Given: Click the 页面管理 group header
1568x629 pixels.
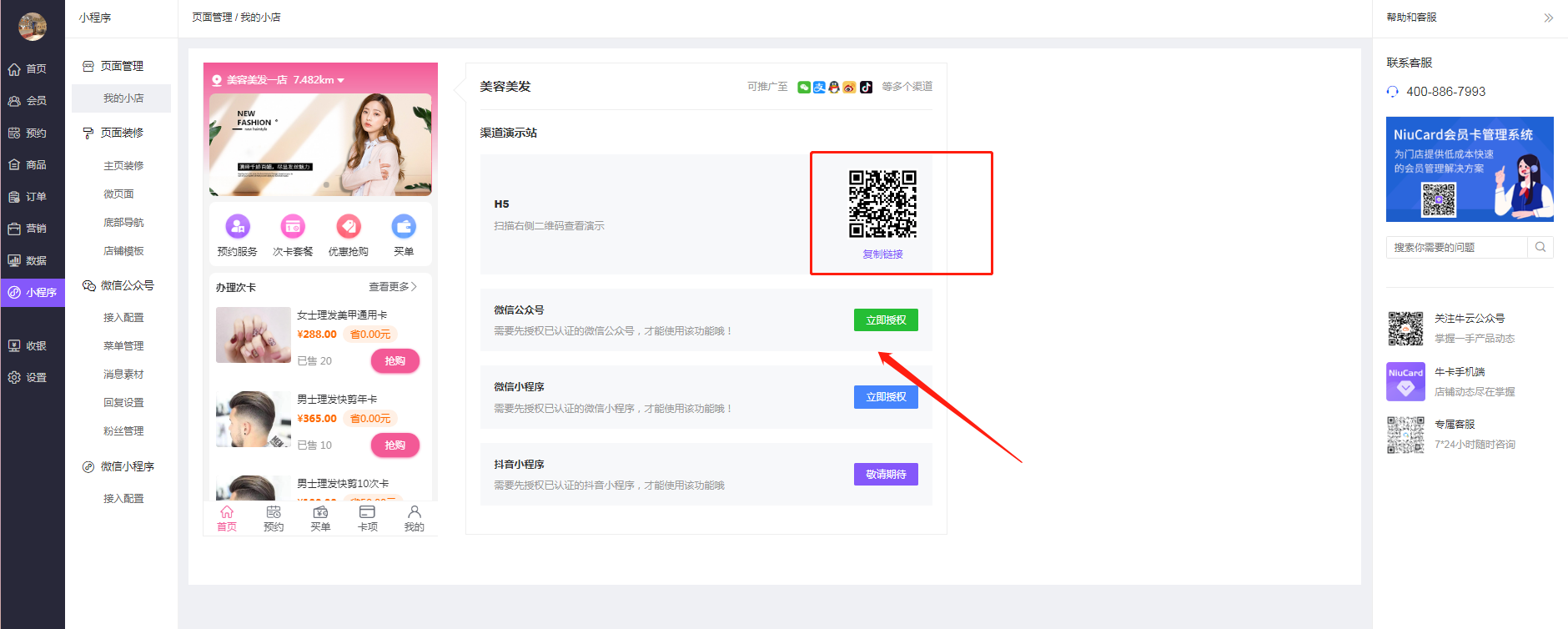Looking at the screenshot, I should click(x=113, y=67).
